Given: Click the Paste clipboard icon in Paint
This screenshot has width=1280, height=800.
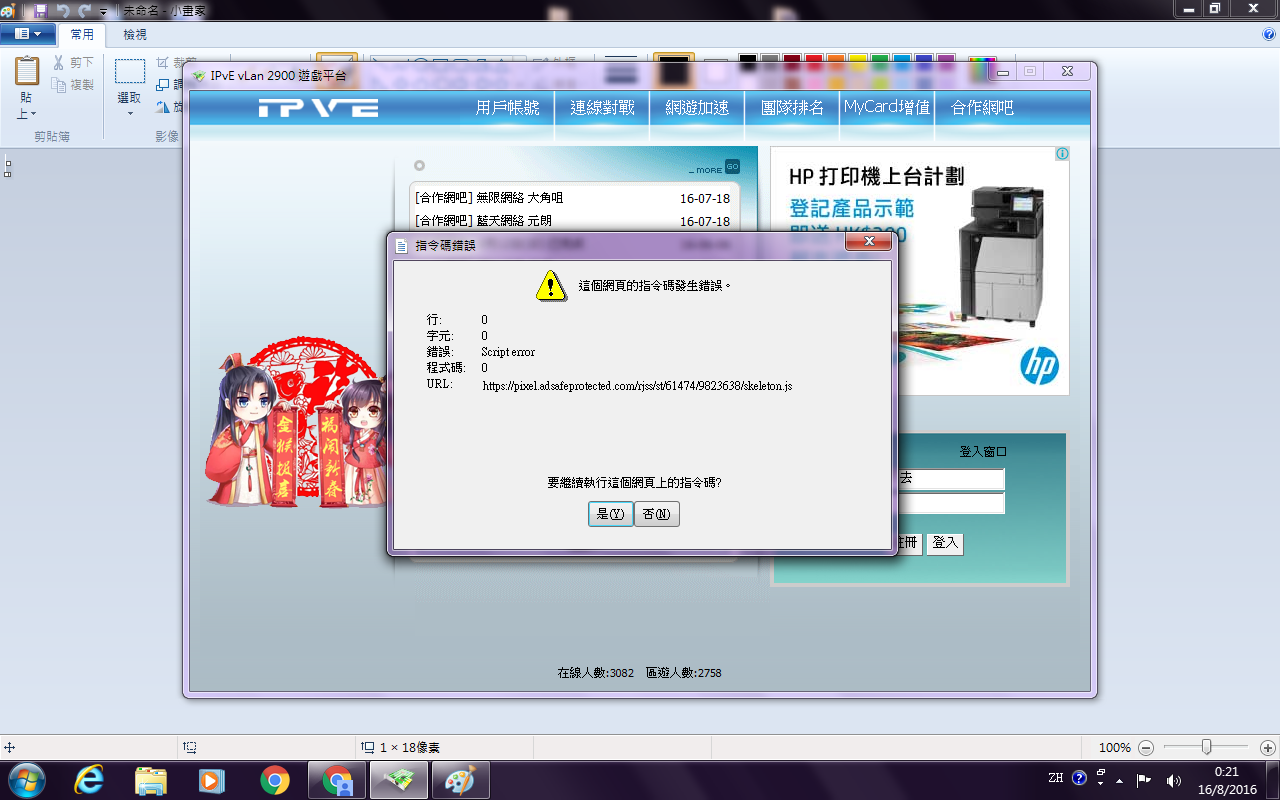Looking at the screenshot, I should click(27, 72).
